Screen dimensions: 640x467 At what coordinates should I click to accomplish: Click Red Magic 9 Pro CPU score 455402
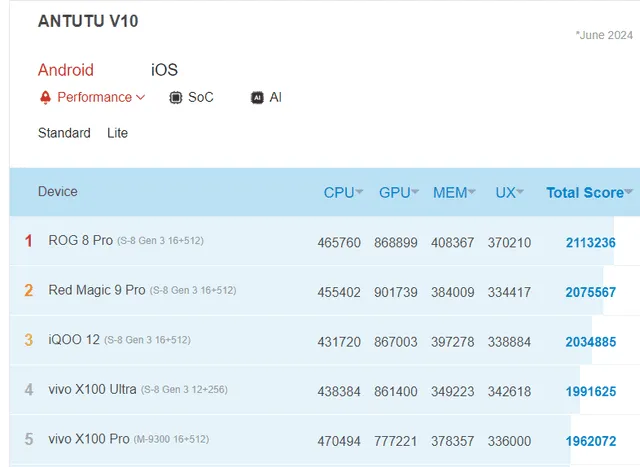click(x=339, y=292)
